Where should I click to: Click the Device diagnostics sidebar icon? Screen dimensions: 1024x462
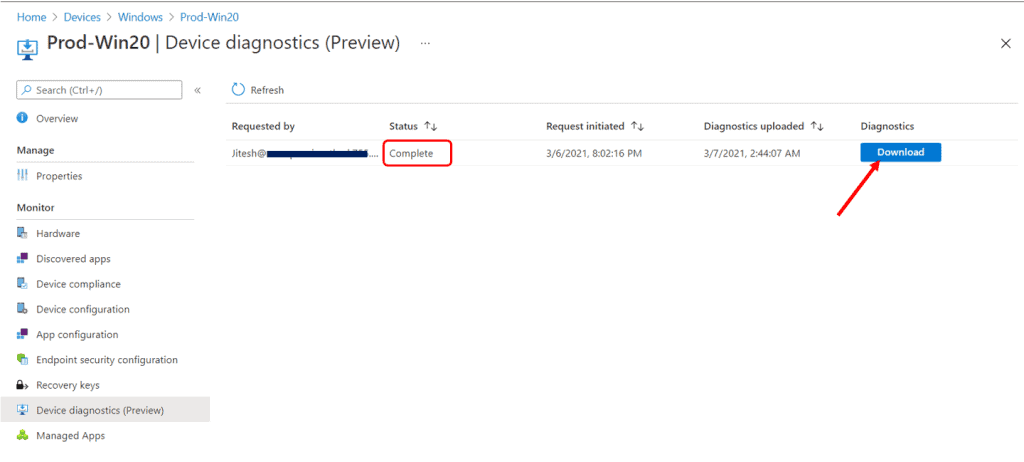pyautogui.click(x=22, y=410)
